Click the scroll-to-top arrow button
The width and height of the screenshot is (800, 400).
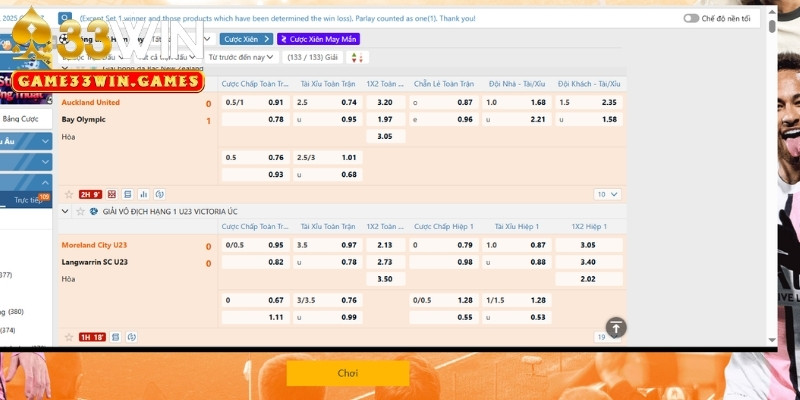point(617,327)
